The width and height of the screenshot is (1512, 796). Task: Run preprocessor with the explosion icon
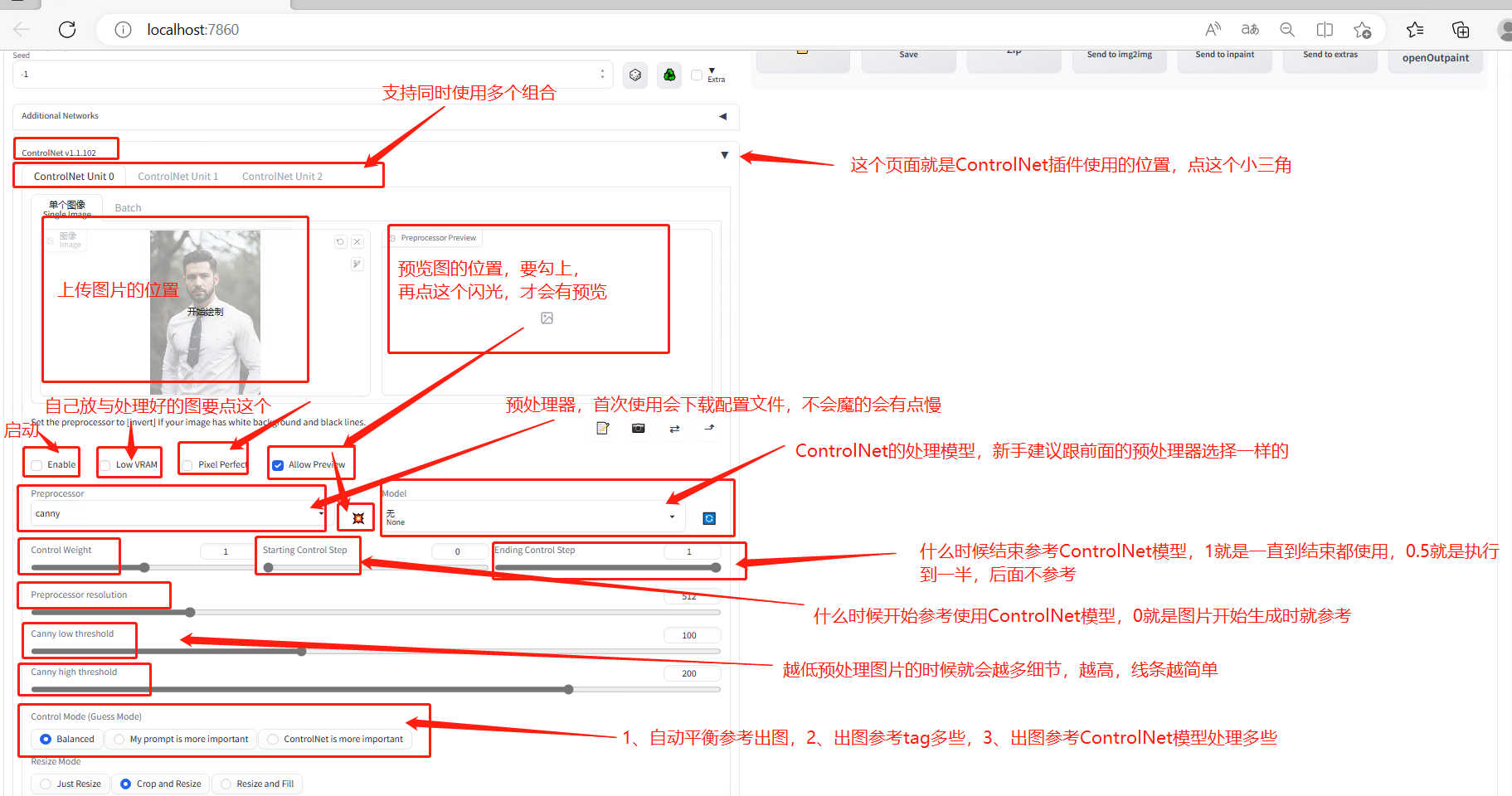358,518
